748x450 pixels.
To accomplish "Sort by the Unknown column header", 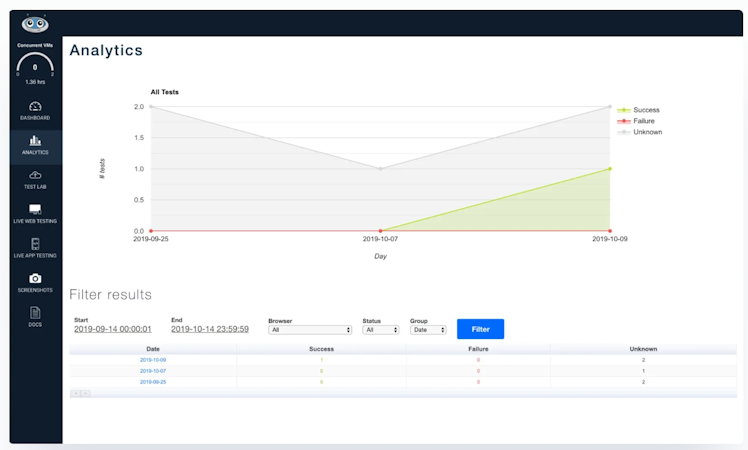I will pyautogui.click(x=643, y=349).
